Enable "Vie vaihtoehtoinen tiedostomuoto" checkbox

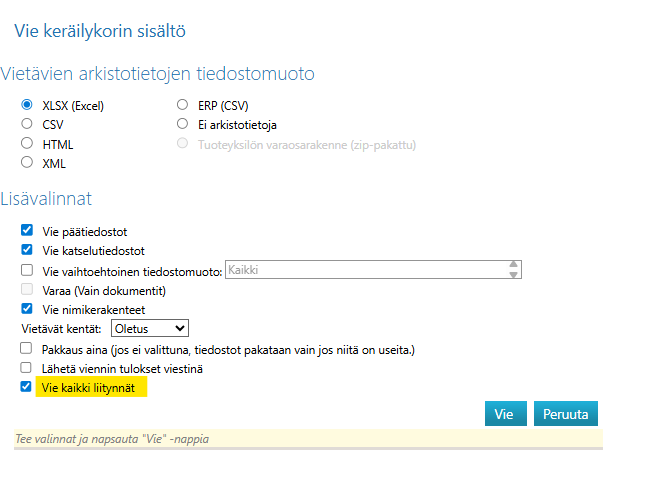tap(27, 270)
